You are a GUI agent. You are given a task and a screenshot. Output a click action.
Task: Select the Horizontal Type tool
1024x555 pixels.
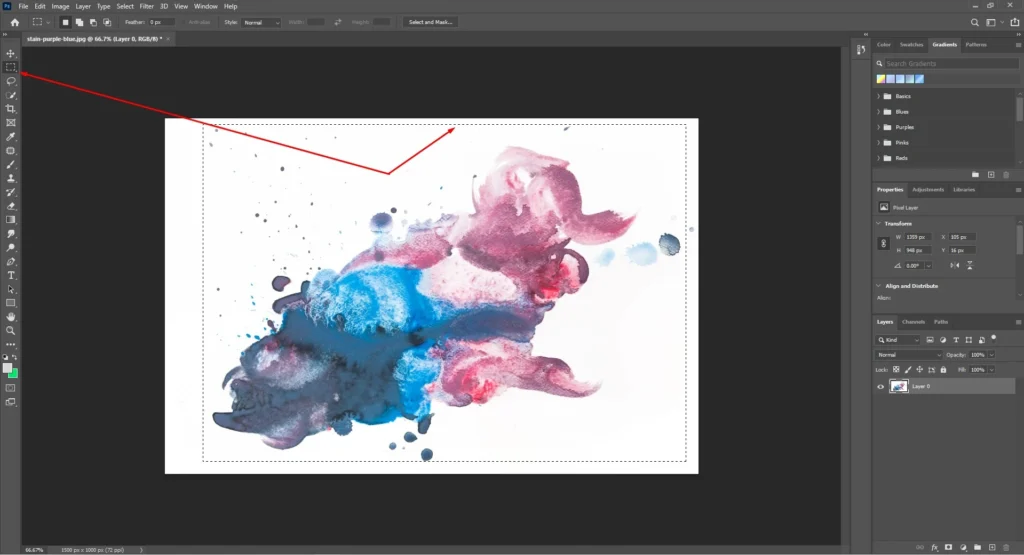click(10, 276)
